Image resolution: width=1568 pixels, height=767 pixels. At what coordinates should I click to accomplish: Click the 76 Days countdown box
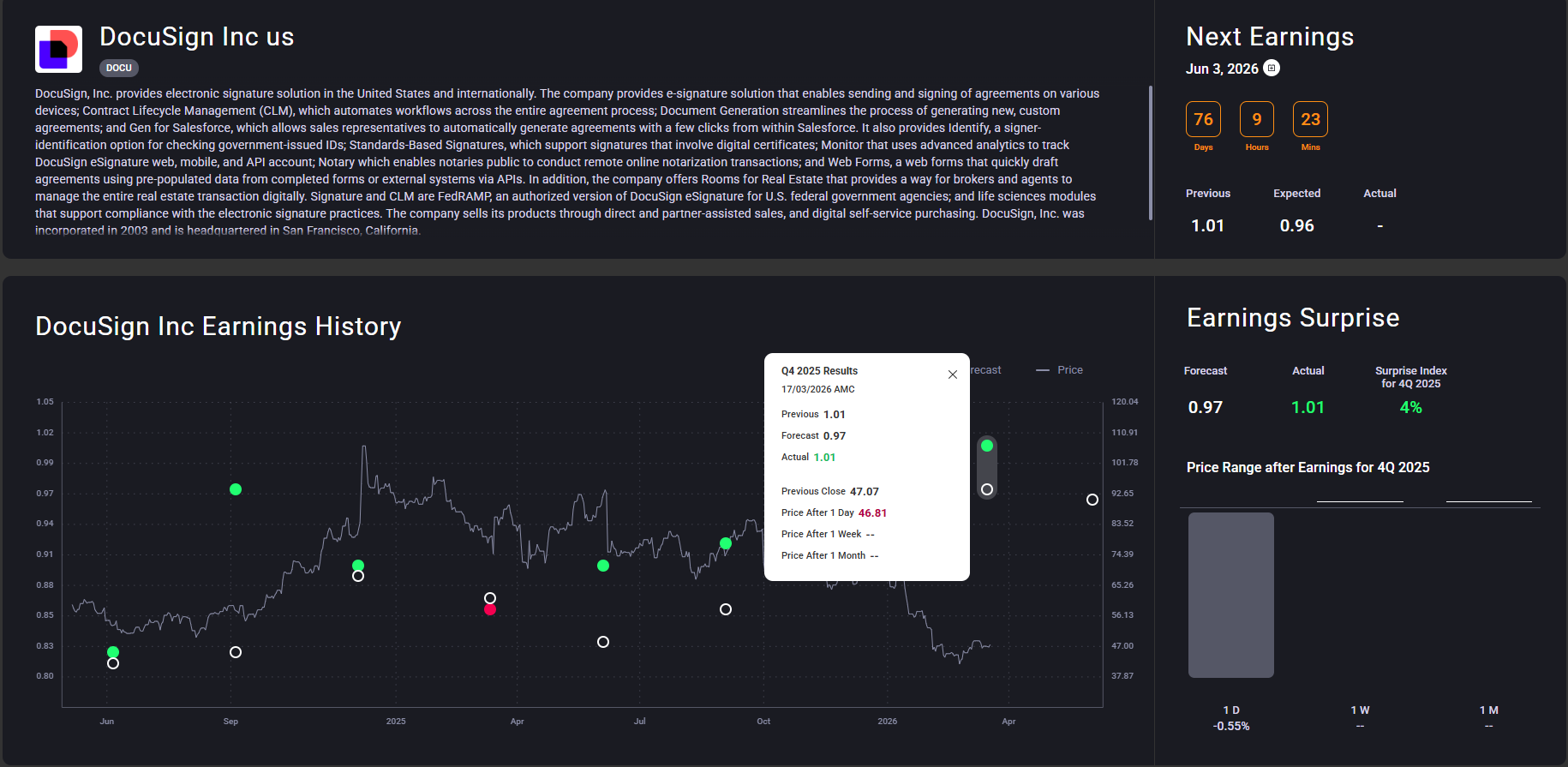1203,119
